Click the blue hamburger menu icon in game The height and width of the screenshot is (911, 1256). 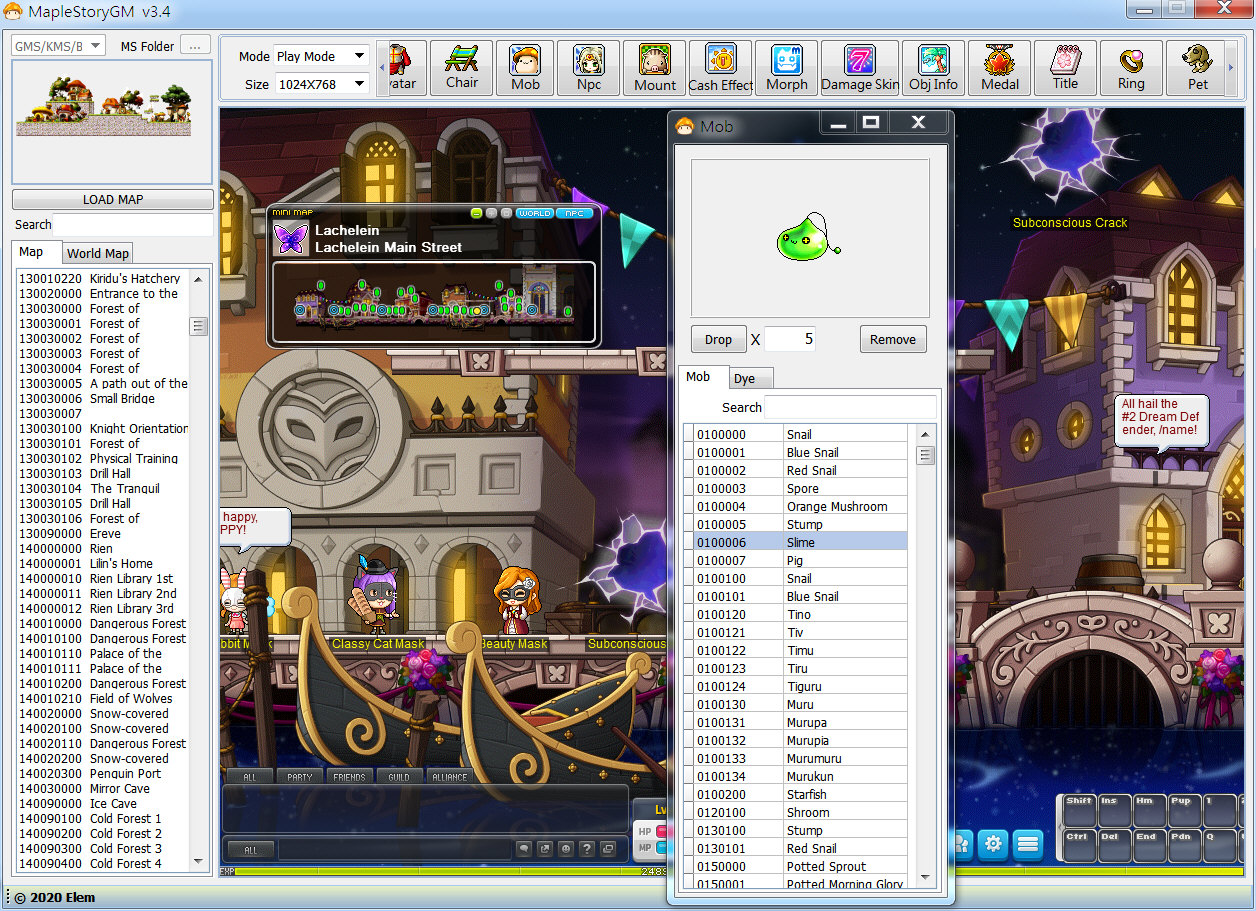[1028, 844]
